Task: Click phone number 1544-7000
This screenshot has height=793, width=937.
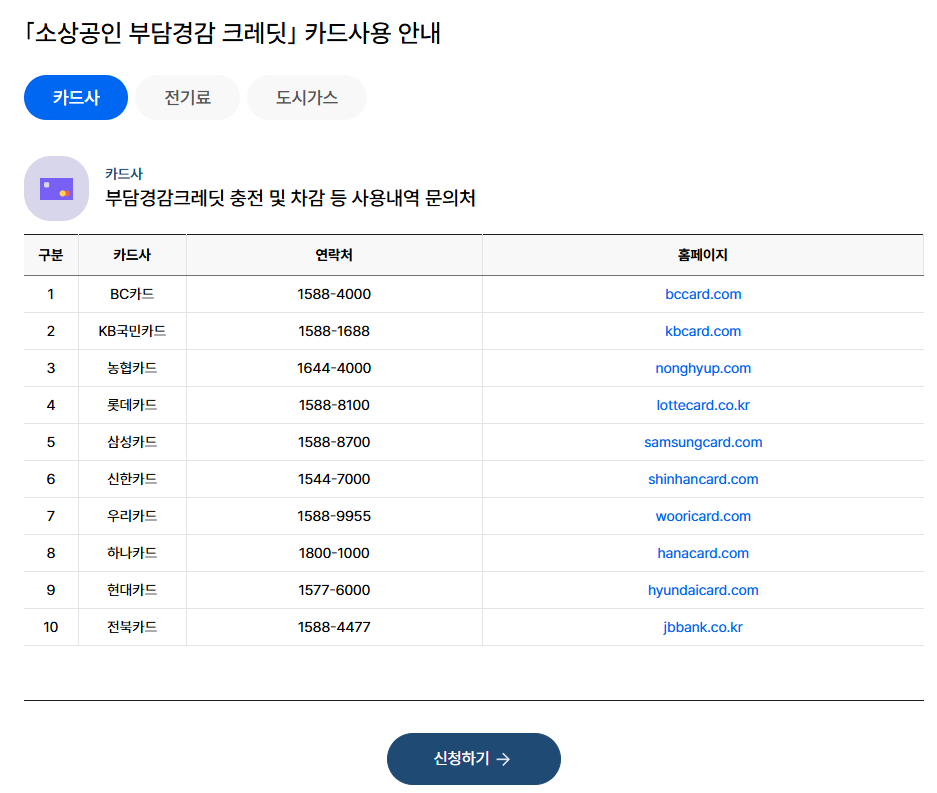Action: click(x=334, y=479)
